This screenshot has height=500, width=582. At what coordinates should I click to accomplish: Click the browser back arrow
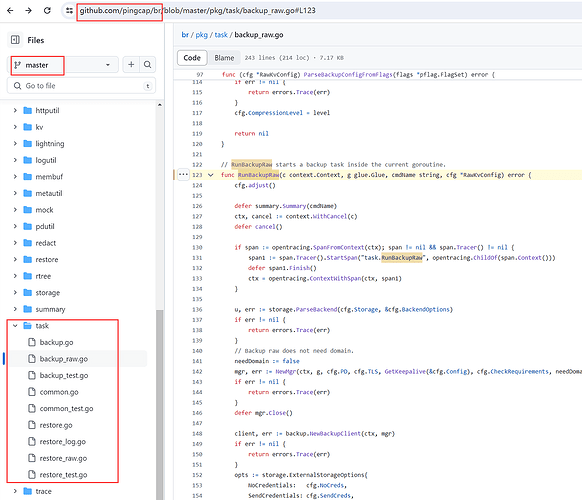point(10,10)
